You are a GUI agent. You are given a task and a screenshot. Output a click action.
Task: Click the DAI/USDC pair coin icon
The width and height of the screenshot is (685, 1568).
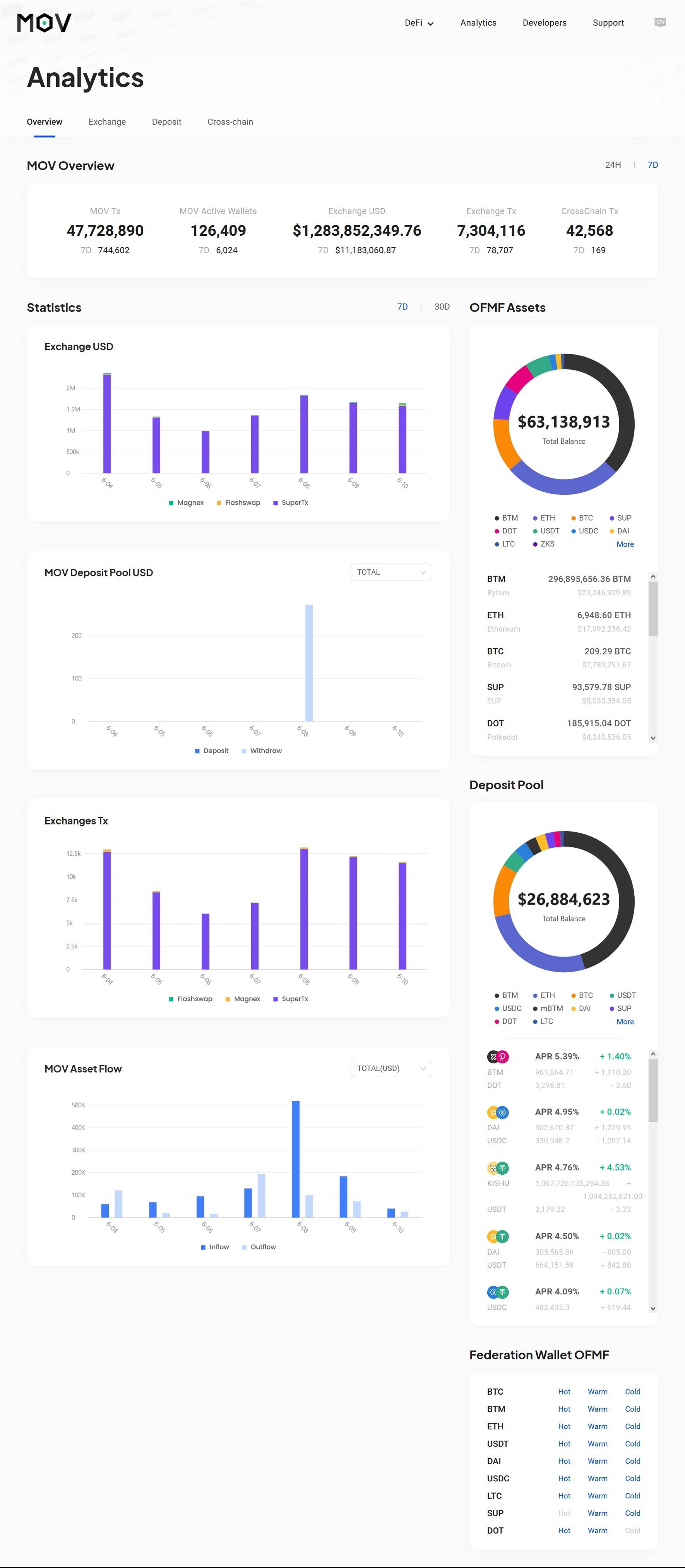pos(498,1112)
